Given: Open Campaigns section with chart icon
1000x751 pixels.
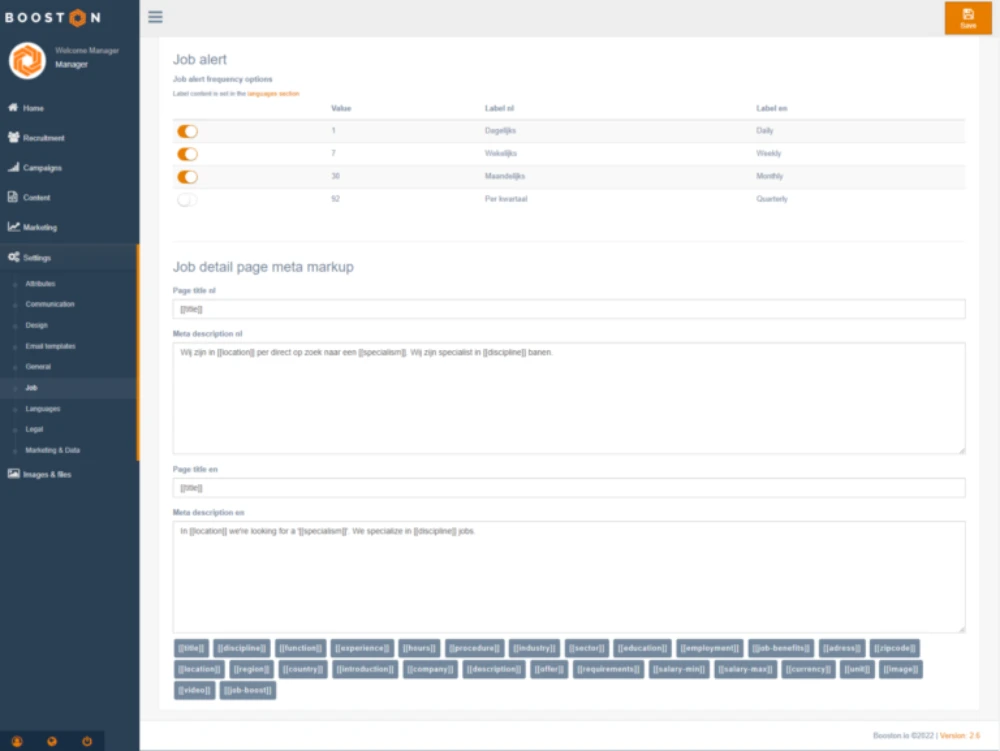Looking at the screenshot, I should tap(42, 168).
